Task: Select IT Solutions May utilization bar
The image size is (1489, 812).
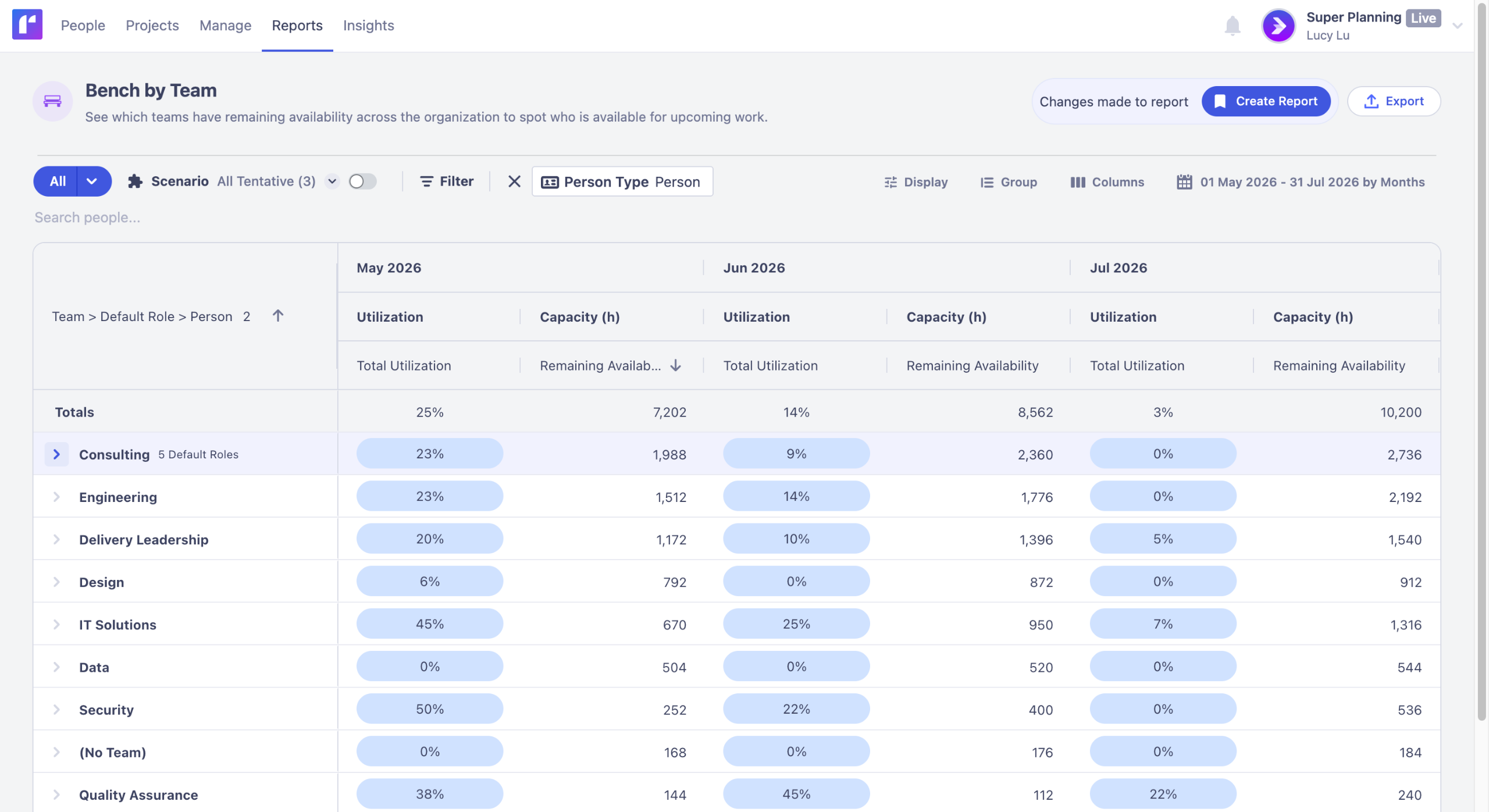Action: [430, 624]
